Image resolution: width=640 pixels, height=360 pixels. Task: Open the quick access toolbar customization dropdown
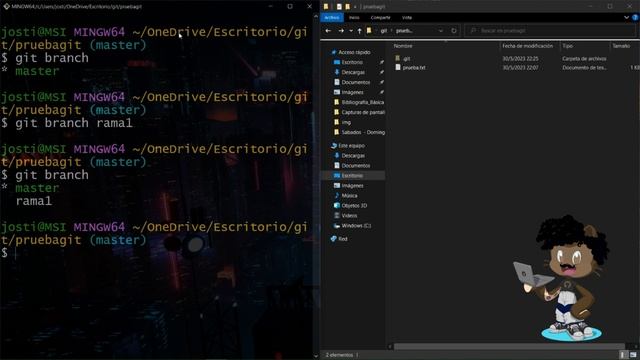[355, 7]
